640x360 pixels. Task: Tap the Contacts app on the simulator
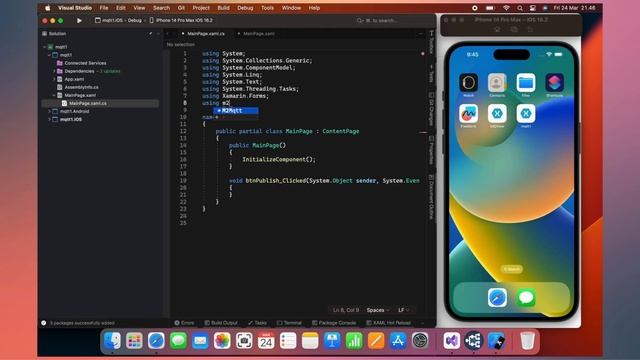click(497, 83)
